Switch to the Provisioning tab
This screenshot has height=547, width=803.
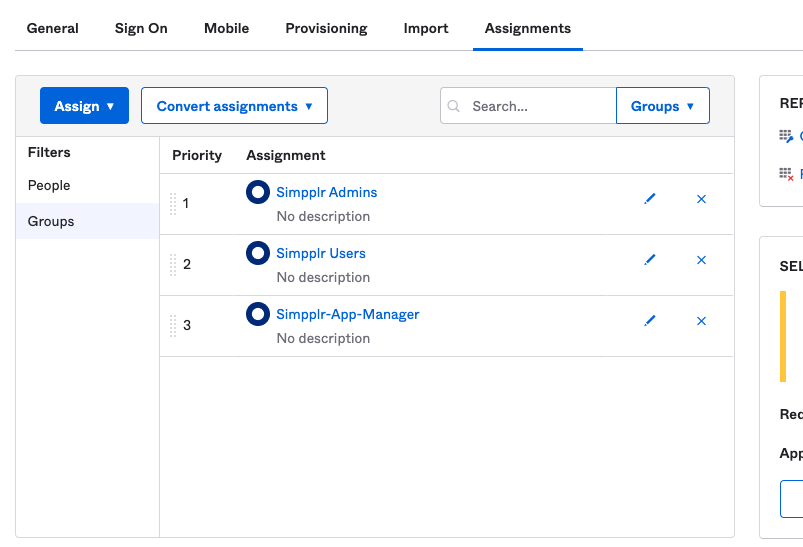pyautogui.click(x=326, y=28)
